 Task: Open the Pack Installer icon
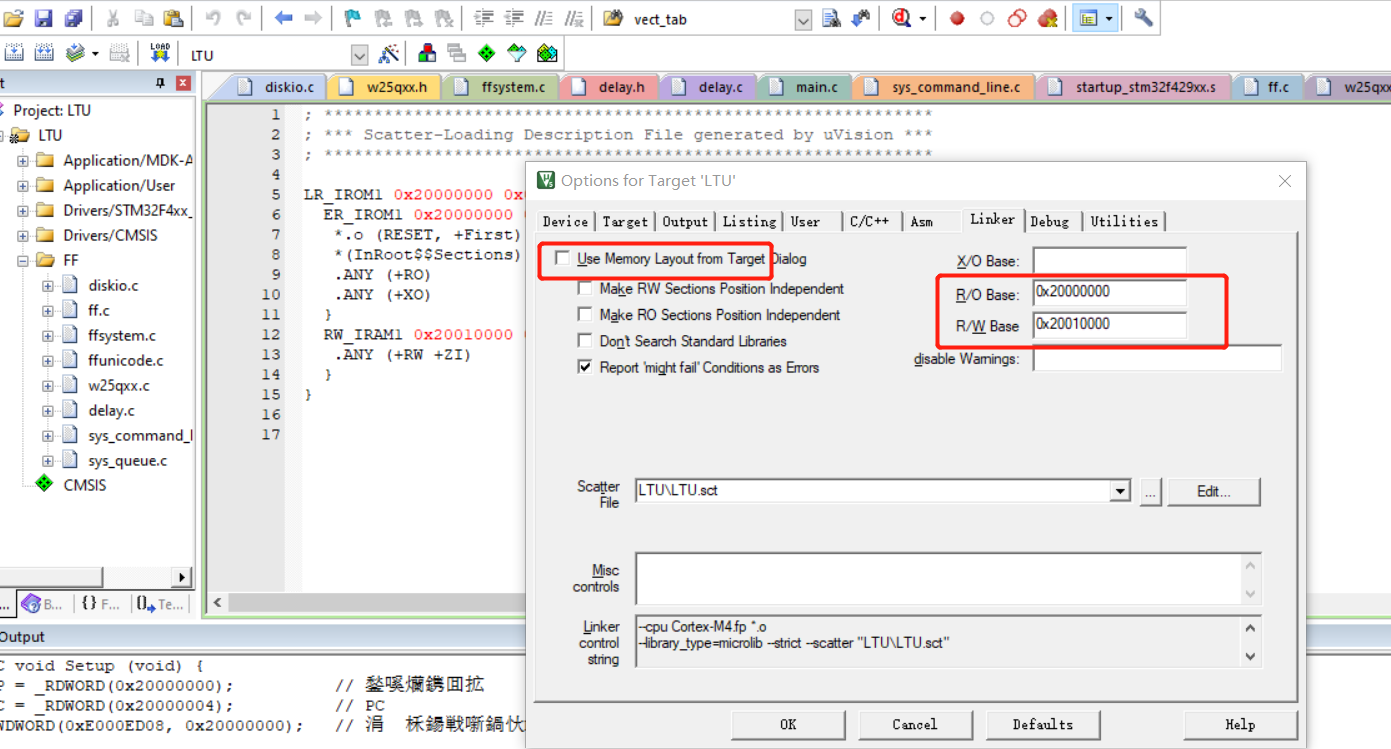547,53
